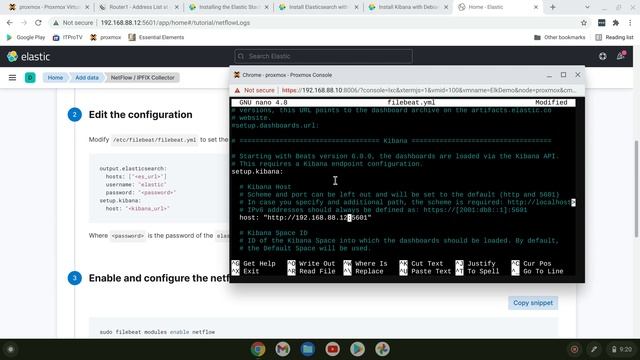The image size is (640, 360).
Task: Click the screen recording indicator in shelf
Action: point(574,349)
